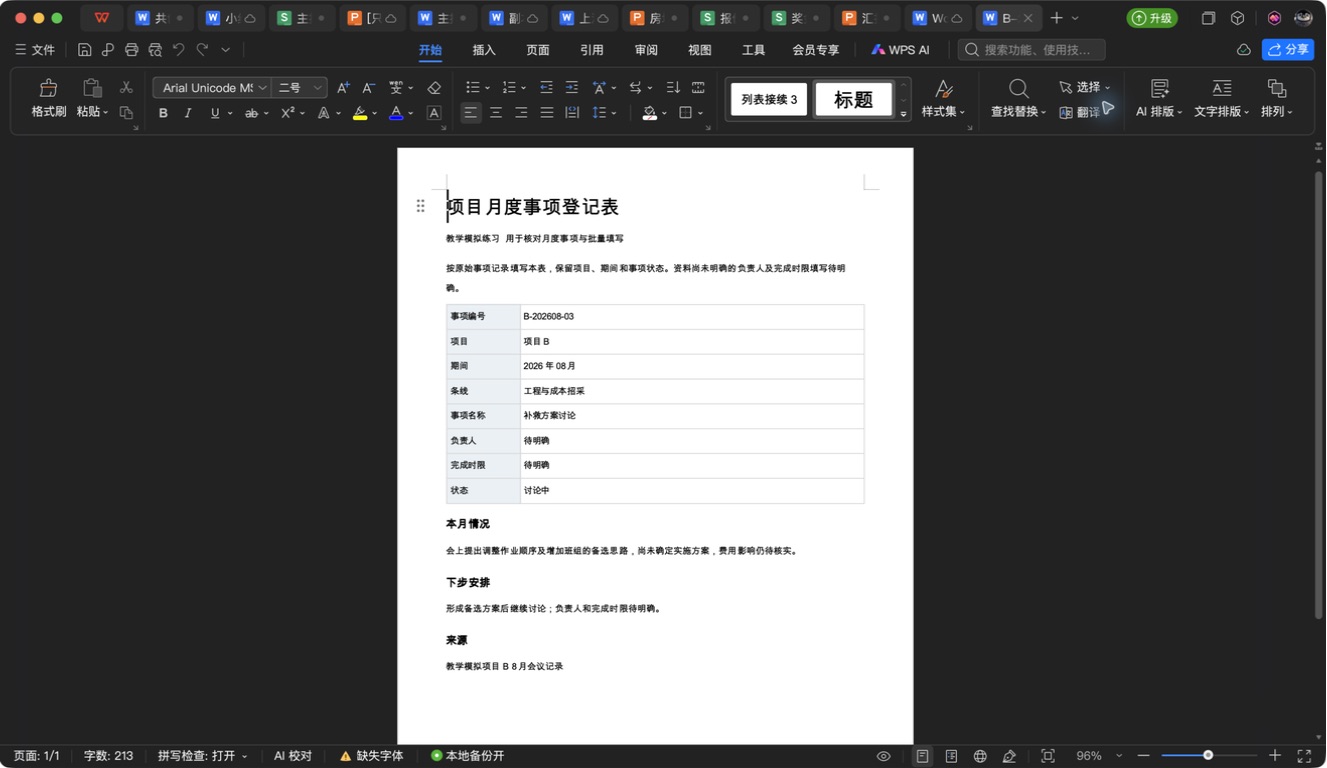The image size is (1327, 768).
Task: Click the eraser clear formatting icon
Action: (434, 88)
